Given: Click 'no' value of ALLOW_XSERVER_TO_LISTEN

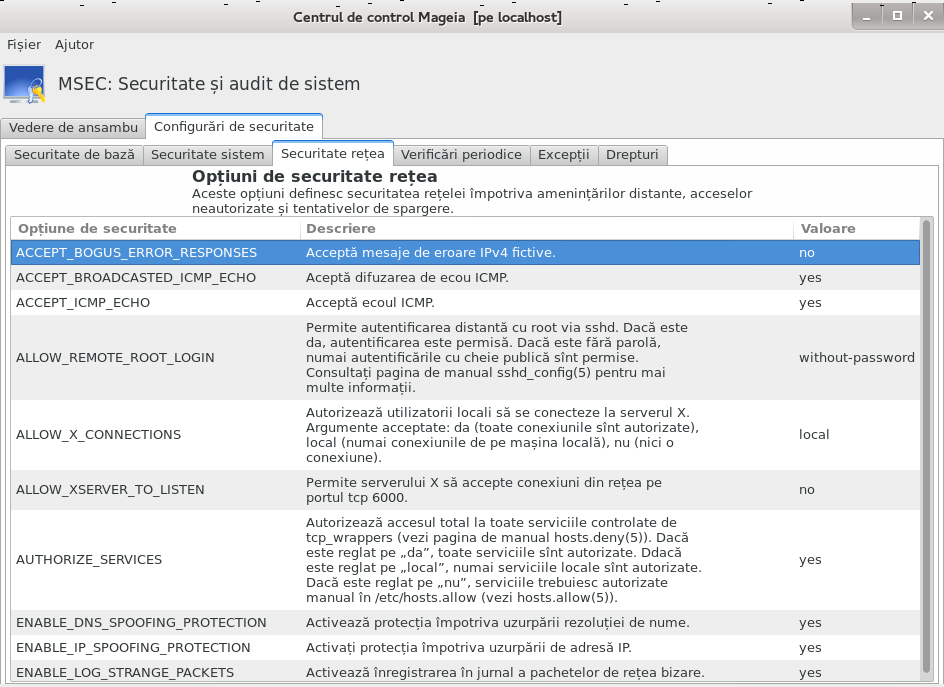Looking at the screenshot, I should (807, 490).
